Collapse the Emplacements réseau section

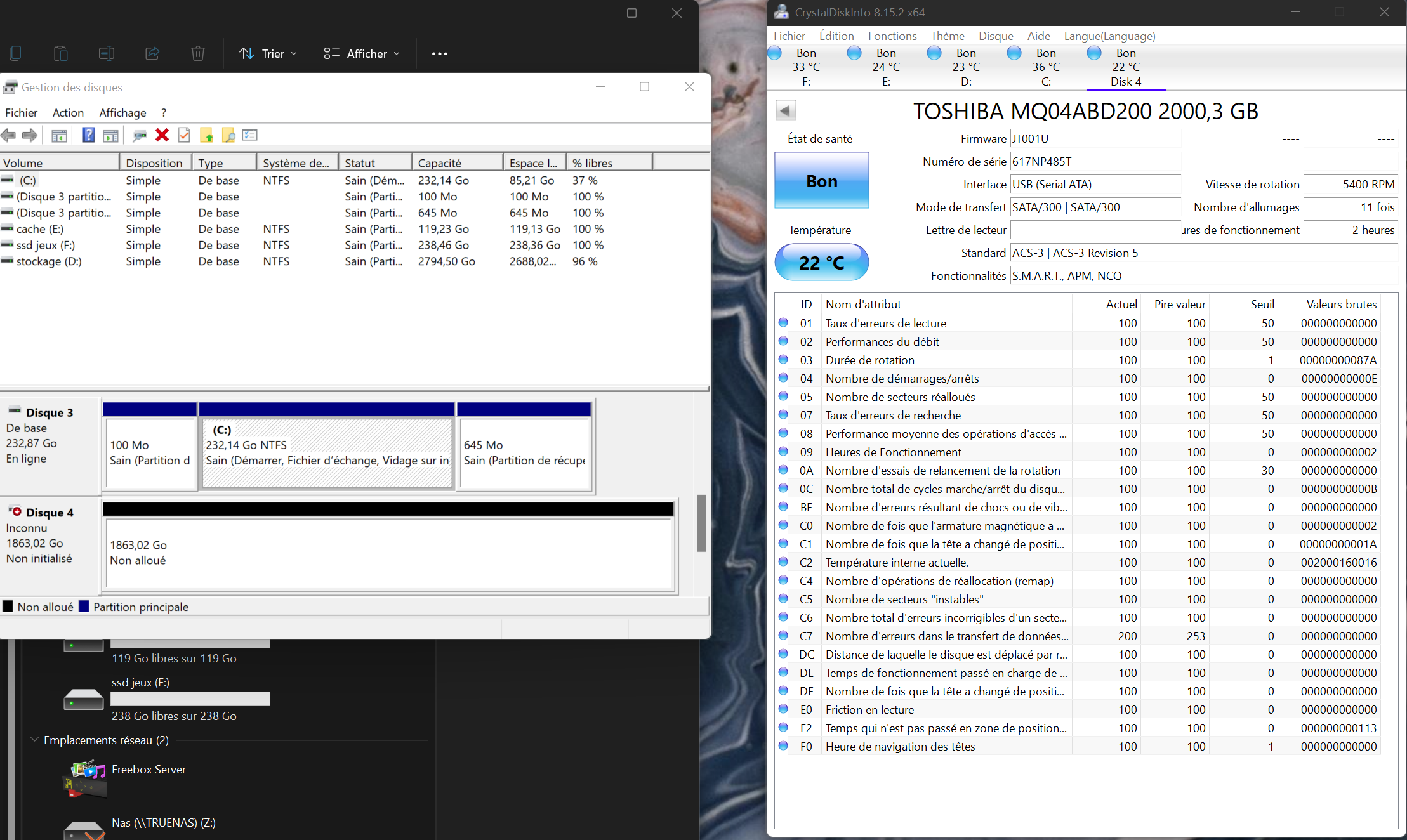coord(35,740)
